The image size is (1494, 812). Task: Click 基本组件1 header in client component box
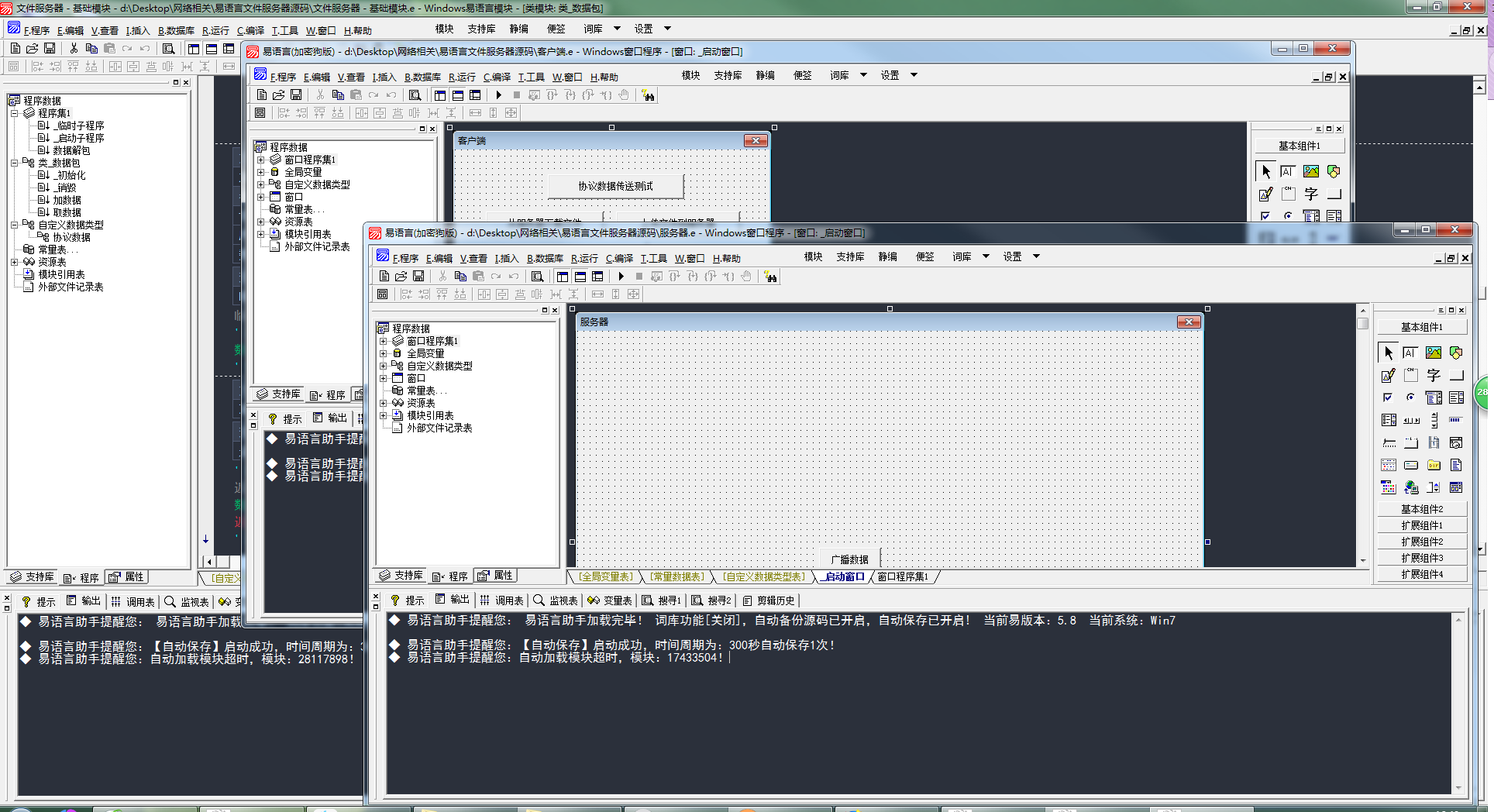pyautogui.click(x=1299, y=146)
